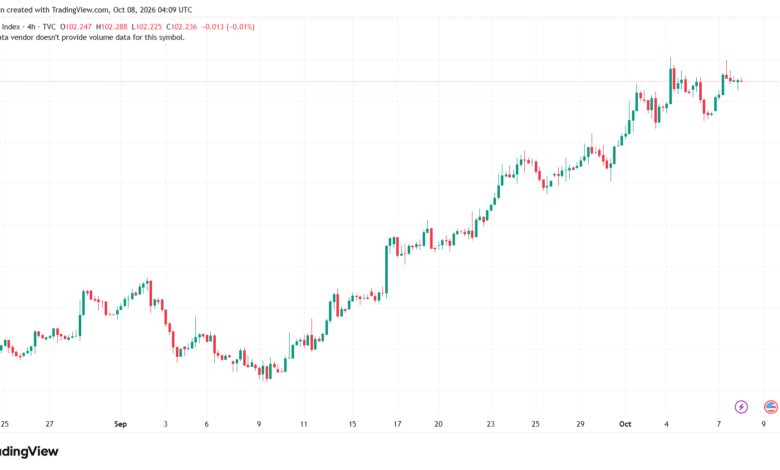Click the '11' date axis label

[303, 424]
